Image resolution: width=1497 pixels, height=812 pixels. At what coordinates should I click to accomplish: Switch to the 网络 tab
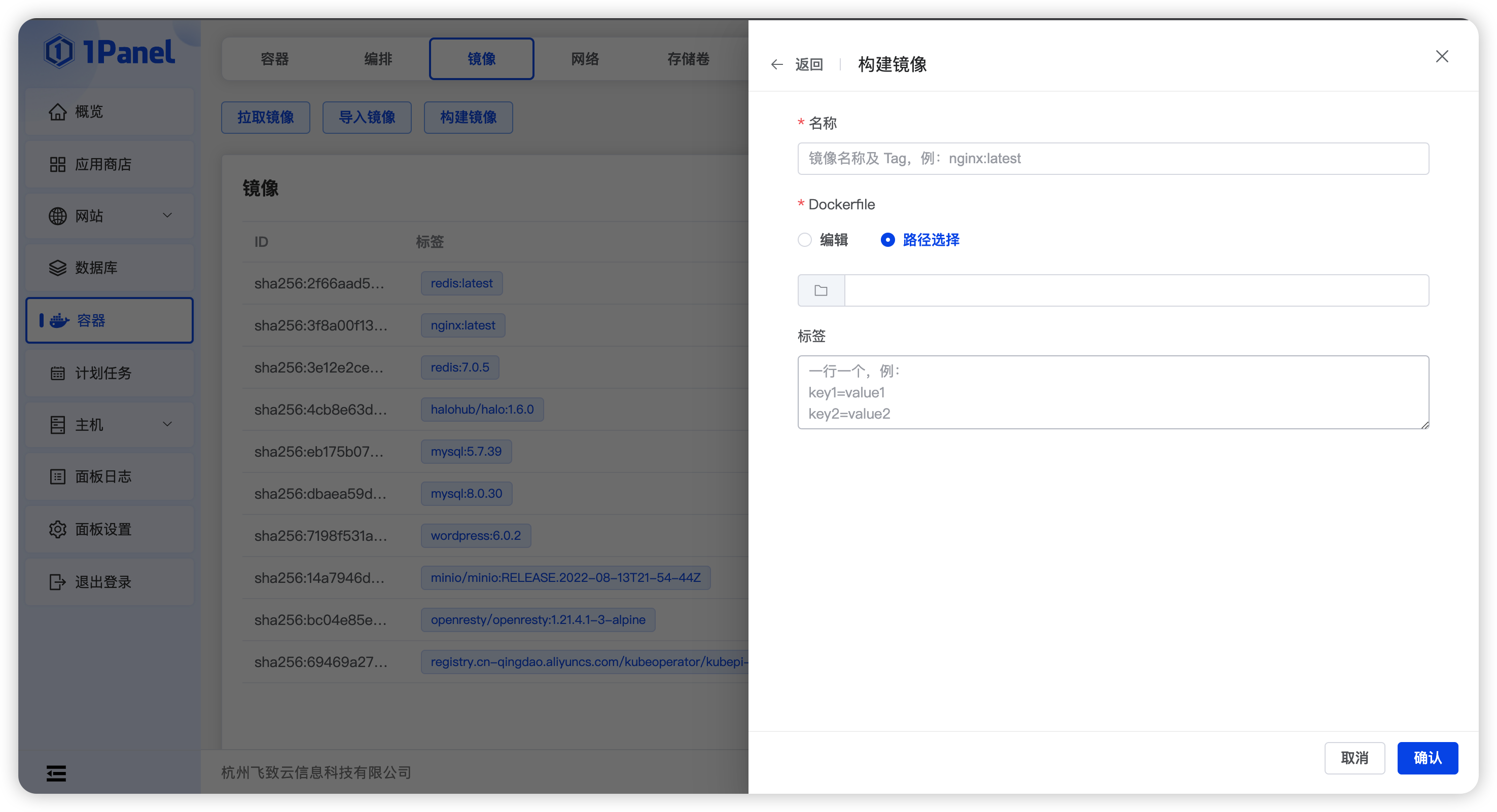pyautogui.click(x=585, y=58)
